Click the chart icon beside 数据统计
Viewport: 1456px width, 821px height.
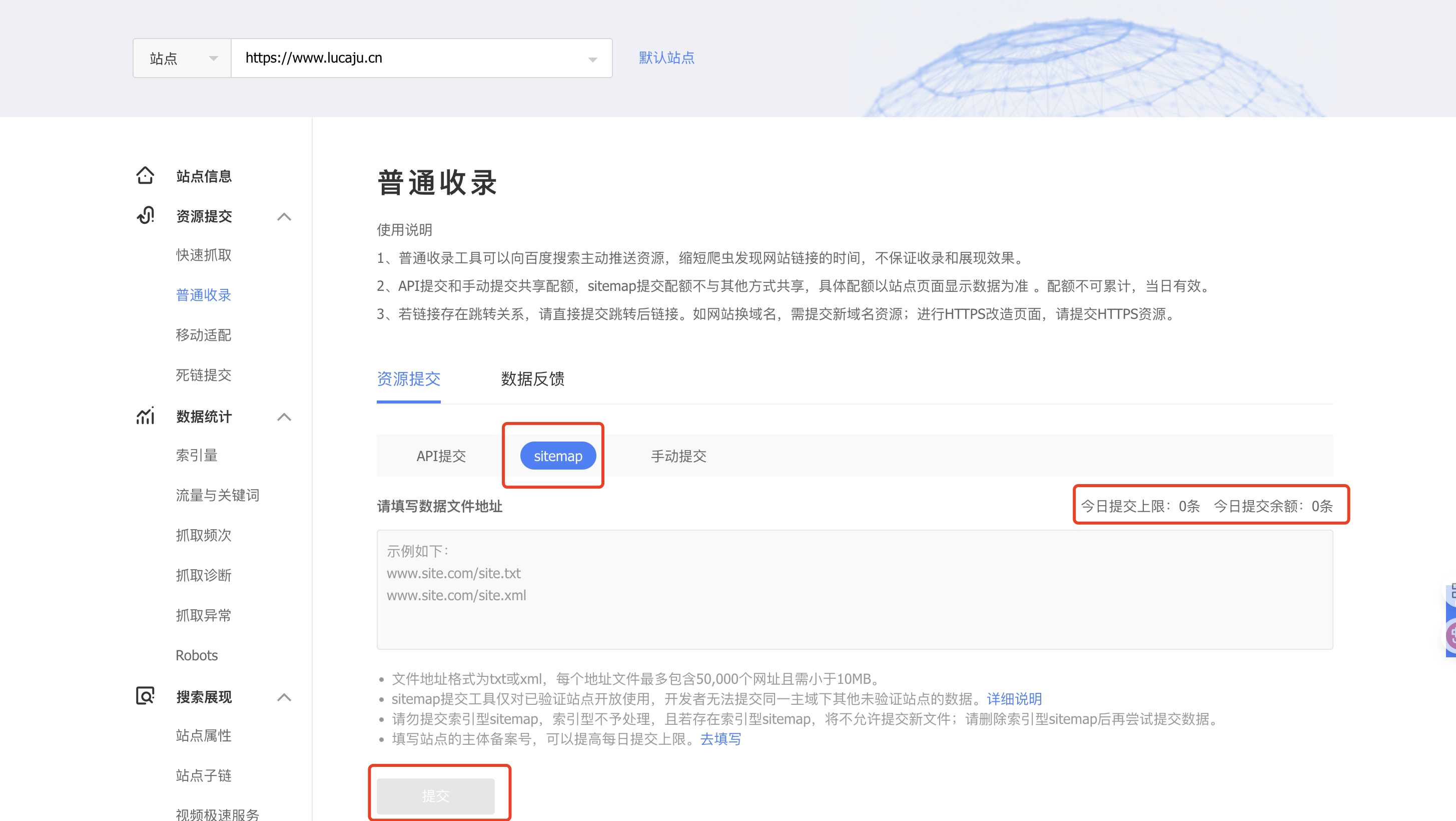(x=145, y=416)
